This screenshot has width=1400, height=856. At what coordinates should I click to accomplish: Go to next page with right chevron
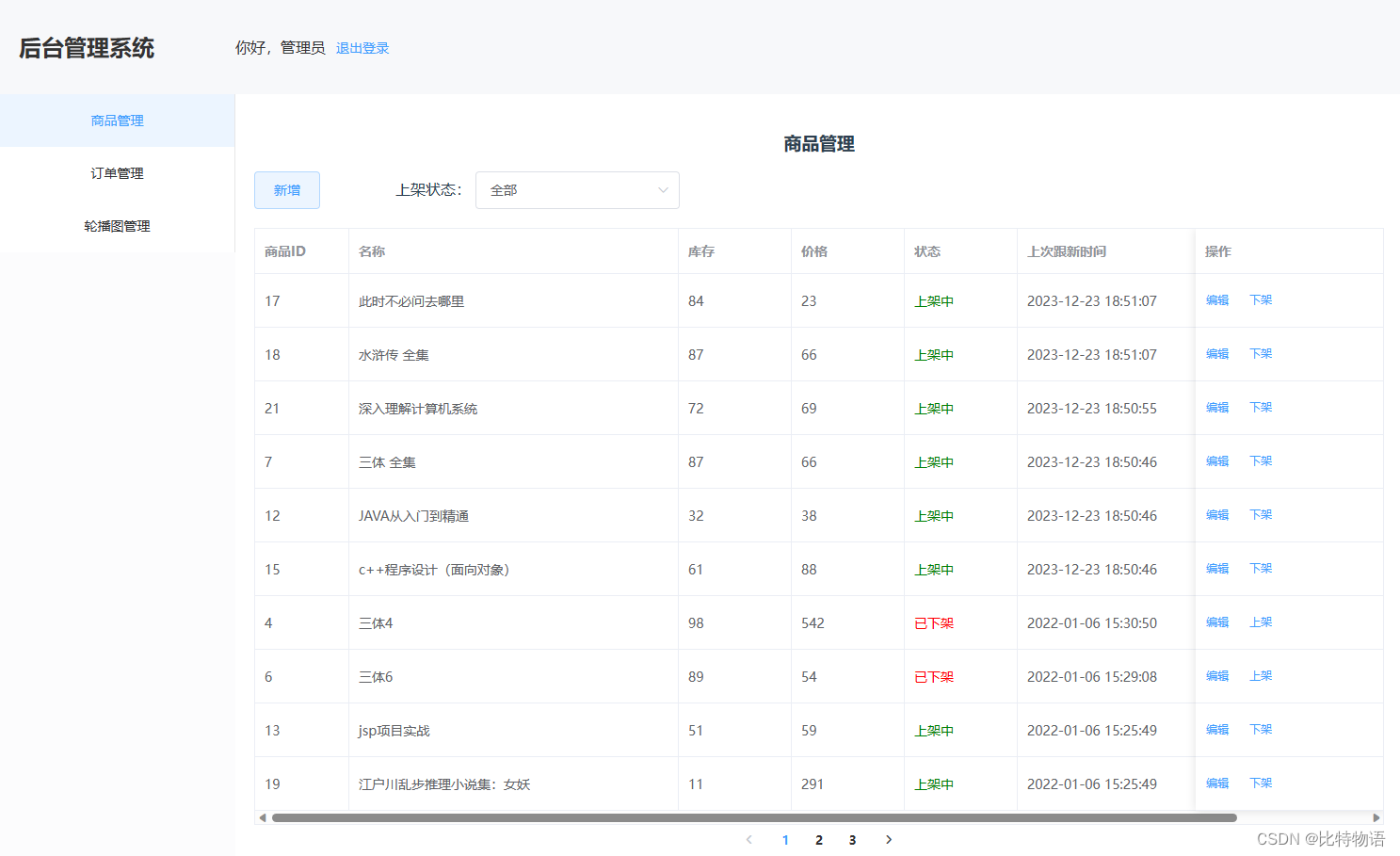(x=888, y=840)
